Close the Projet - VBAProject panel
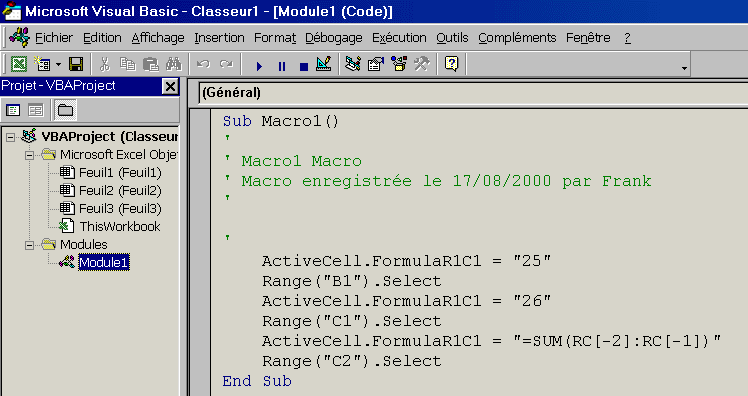Image resolution: width=748 pixels, height=396 pixels. (x=170, y=86)
